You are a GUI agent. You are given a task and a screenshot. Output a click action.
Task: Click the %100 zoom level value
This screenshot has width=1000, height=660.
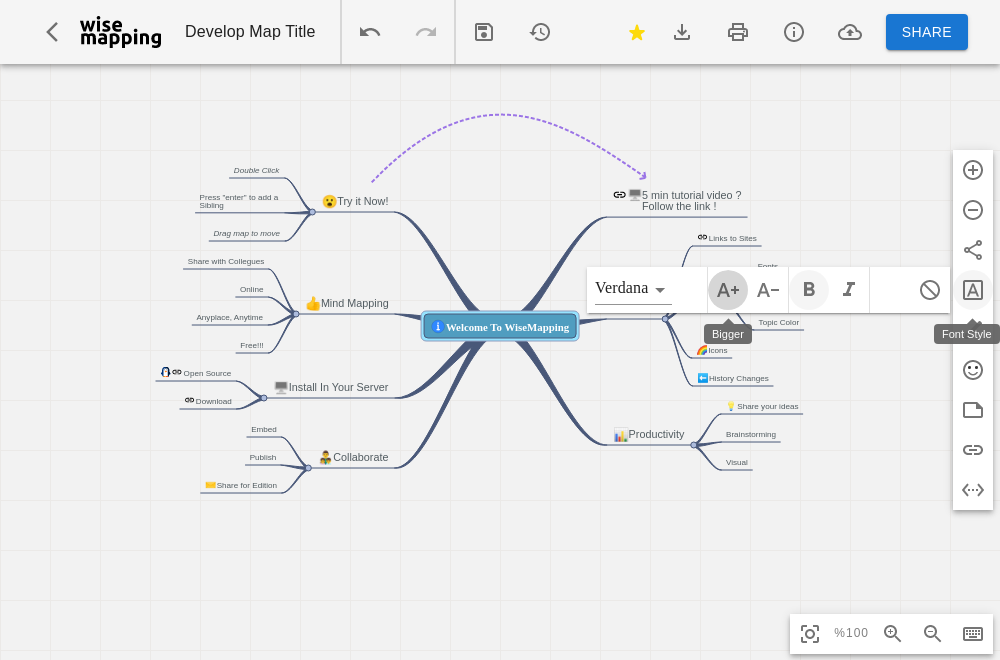851,633
